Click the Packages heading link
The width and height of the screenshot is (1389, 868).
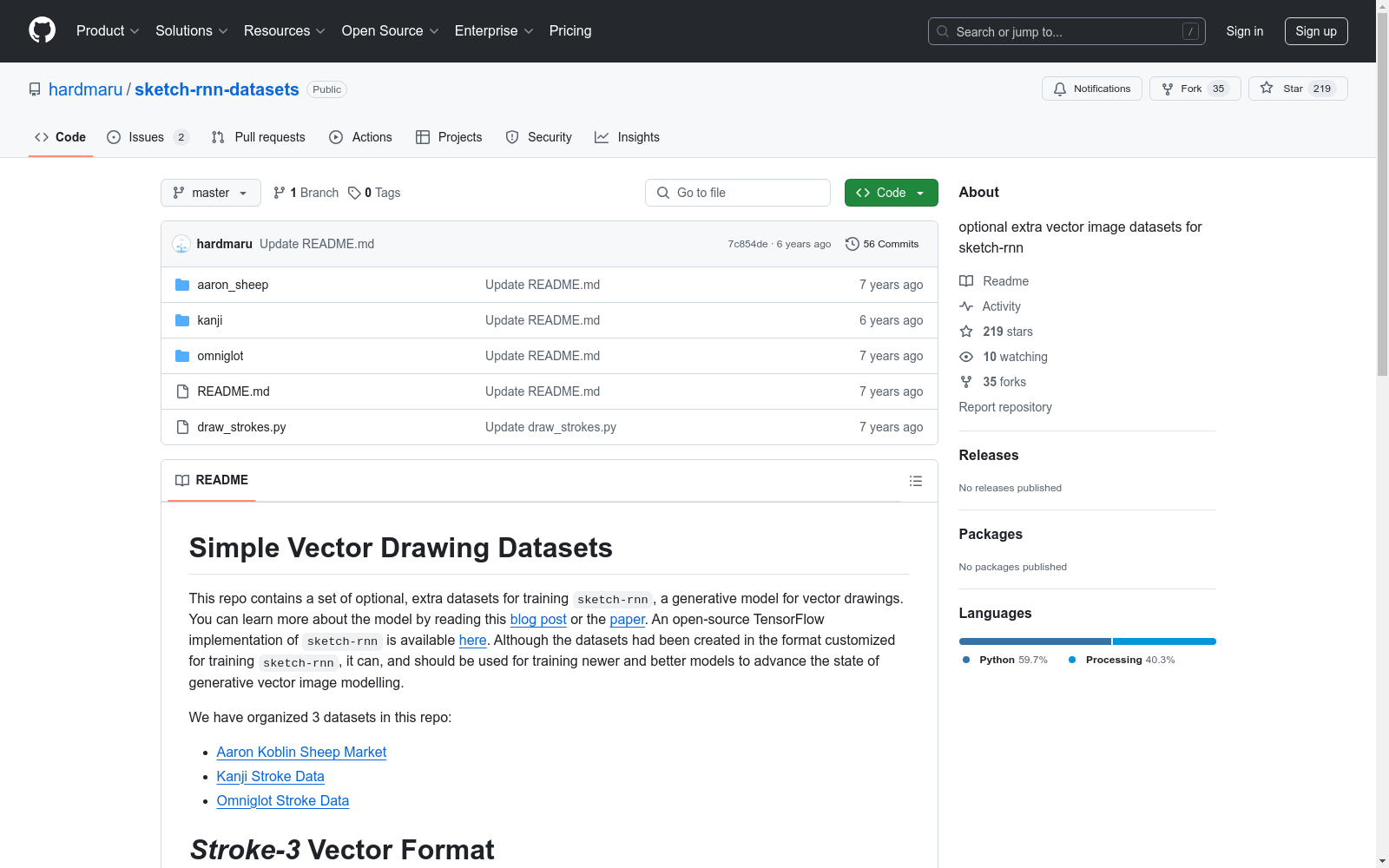991,534
